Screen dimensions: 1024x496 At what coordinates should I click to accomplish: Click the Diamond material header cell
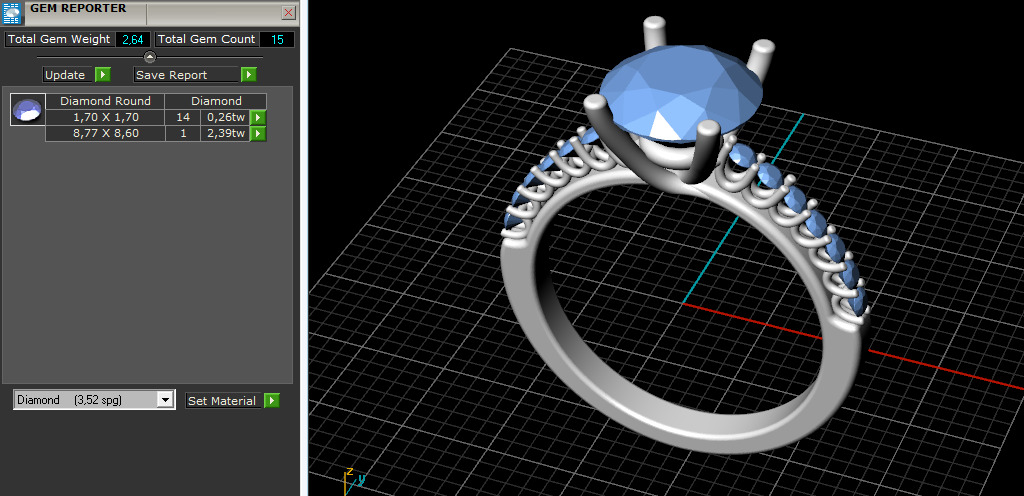(216, 101)
